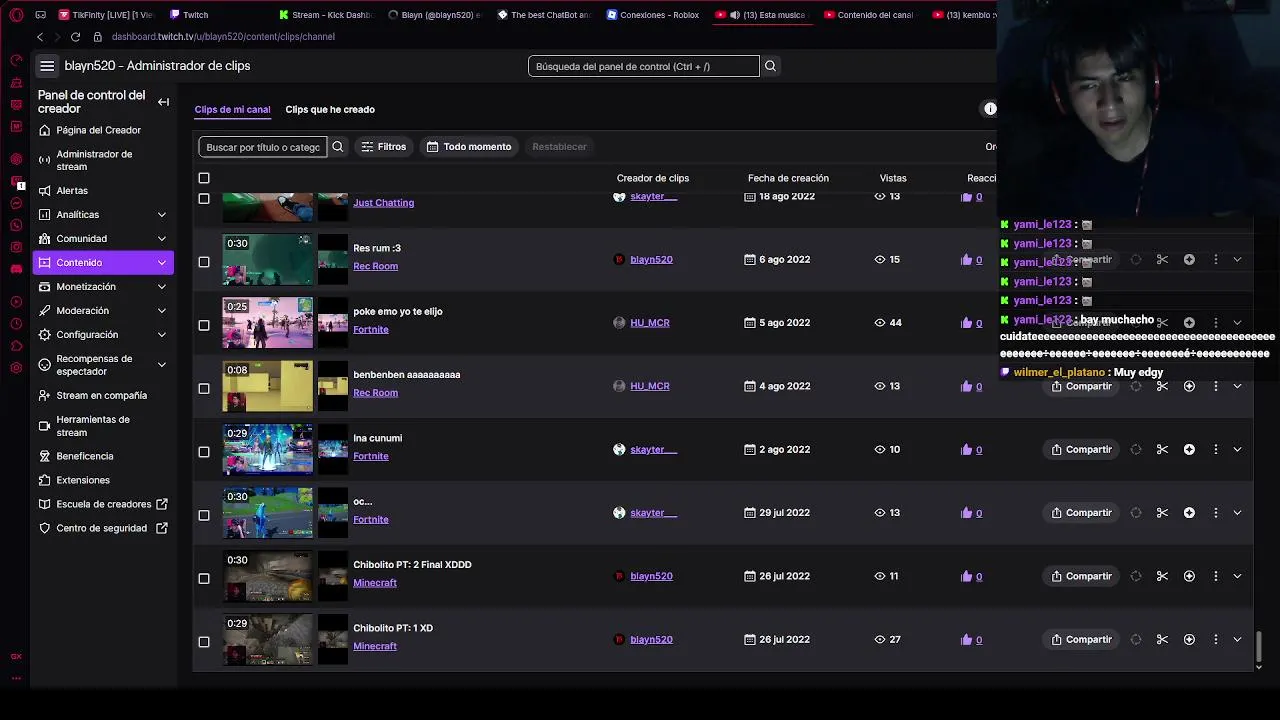Click browser reload button

click(x=75, y=37)
